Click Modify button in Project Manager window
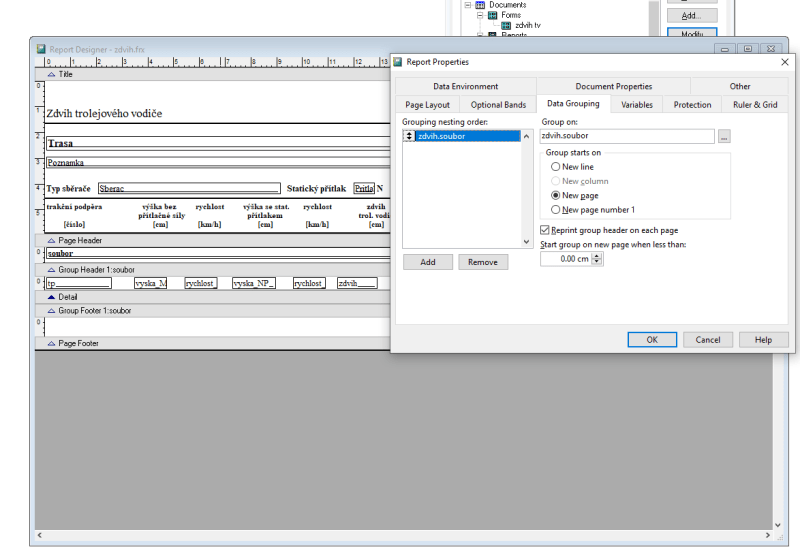Image resolution: width=800 pixels, height=560 pixels. 692,33
